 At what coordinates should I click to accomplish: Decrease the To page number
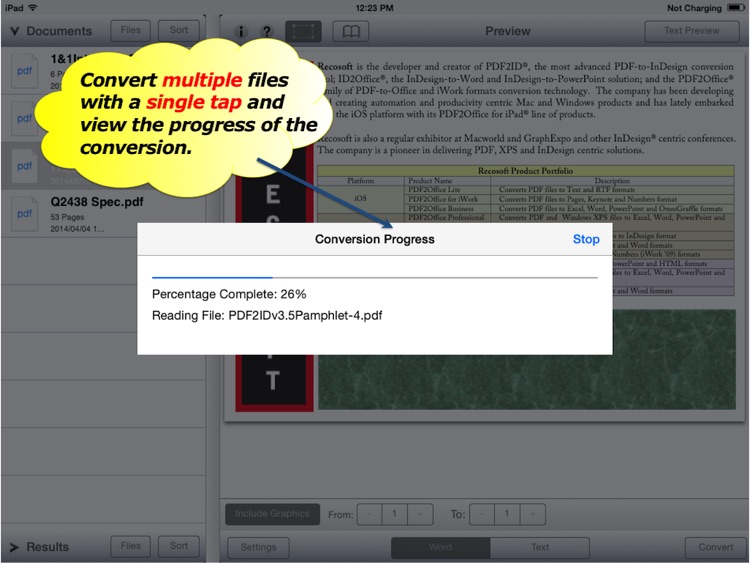point(482,515)
